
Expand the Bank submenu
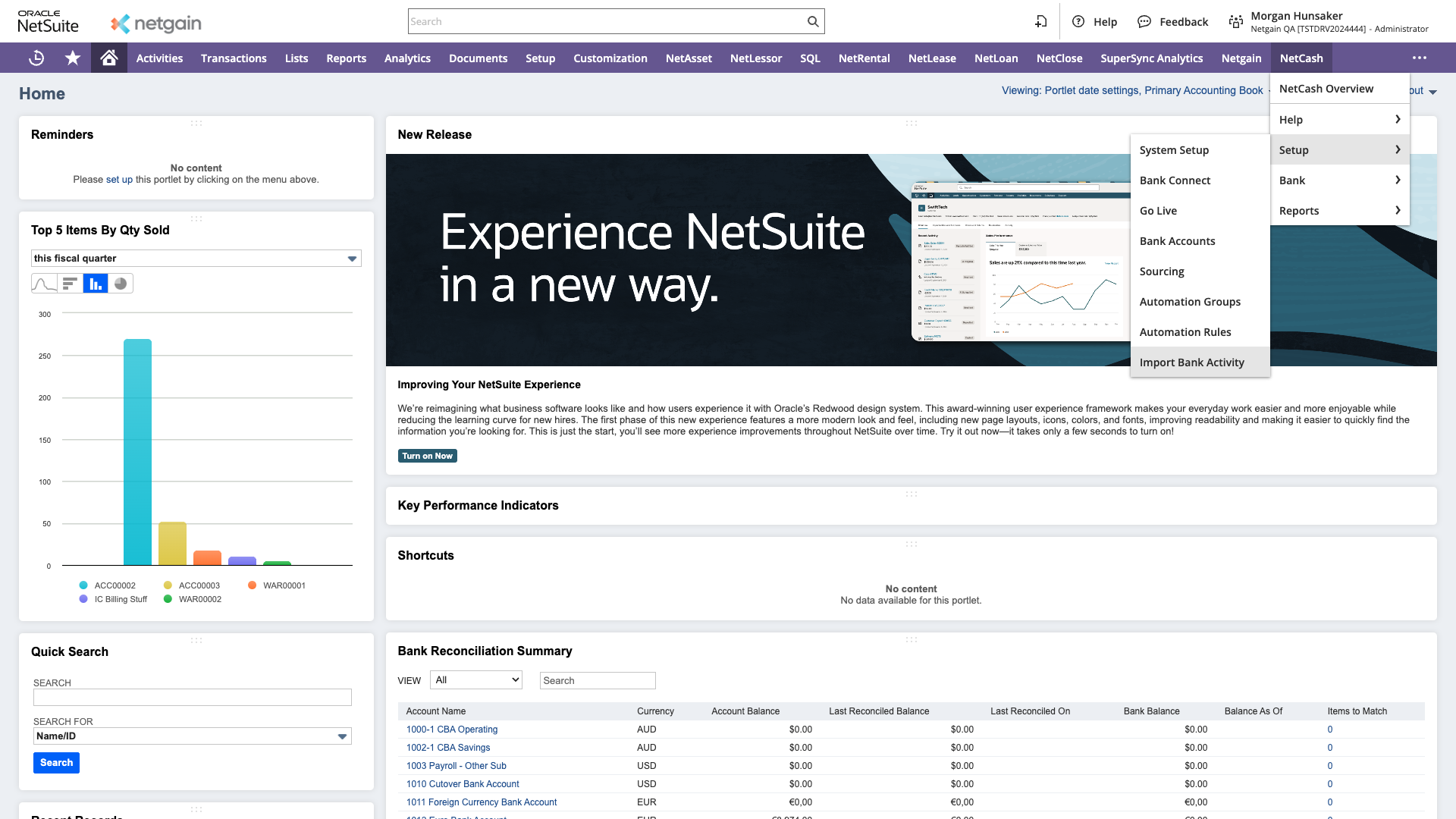[x=1340, y=180]
